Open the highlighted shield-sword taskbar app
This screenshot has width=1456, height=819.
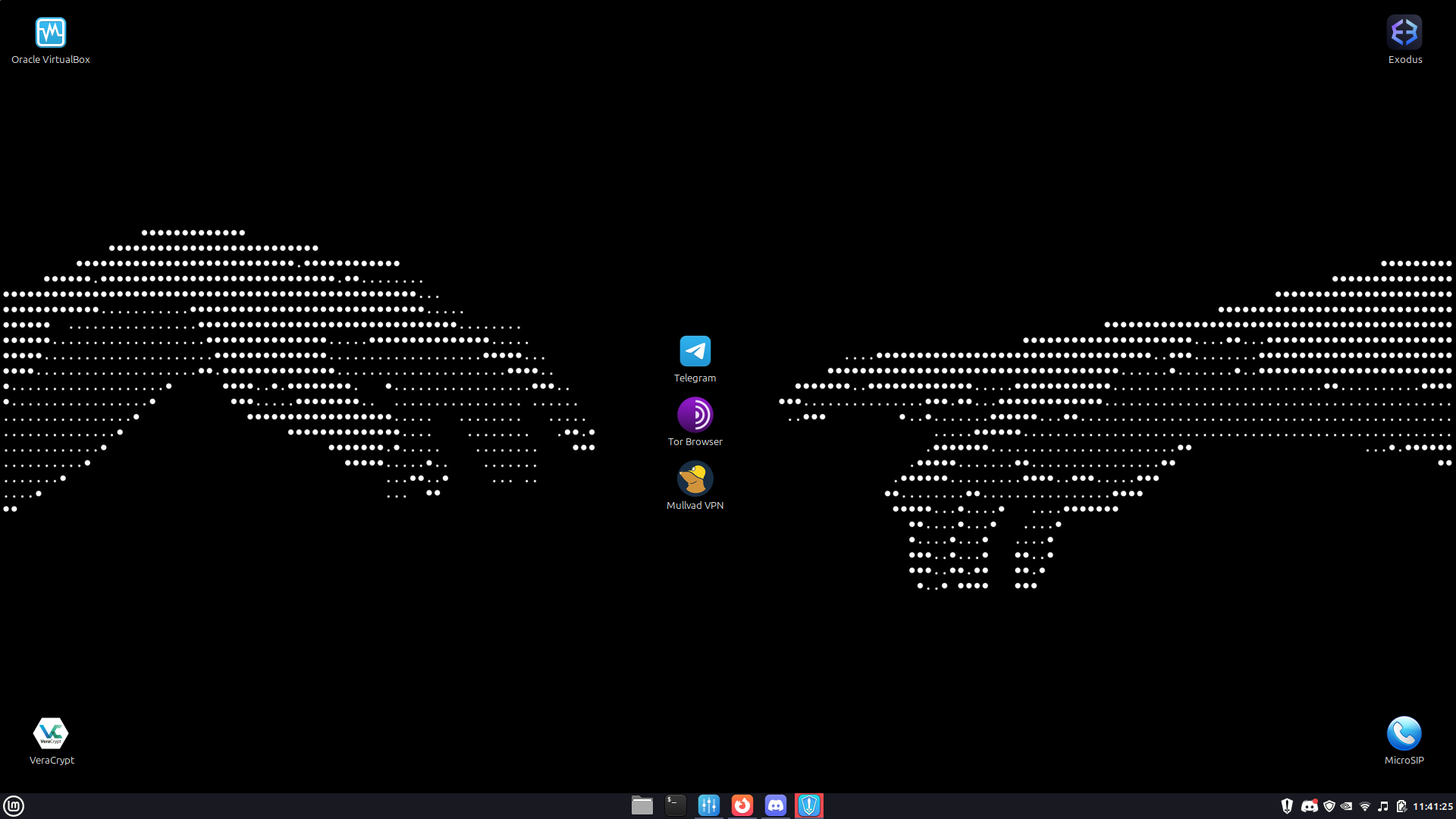(809, 805)
